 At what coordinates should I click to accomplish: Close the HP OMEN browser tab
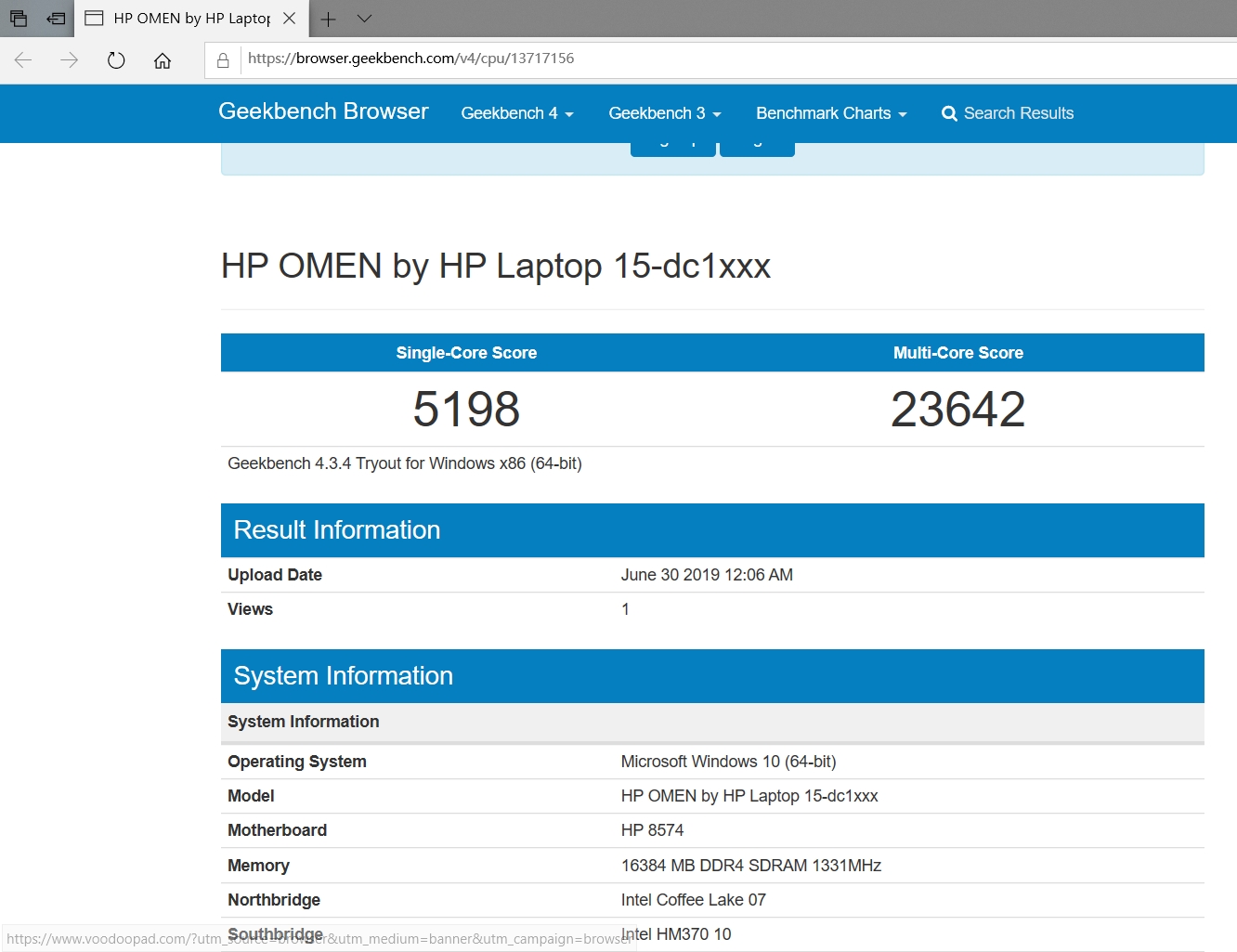pyautogui.click(x=290, y=18)
